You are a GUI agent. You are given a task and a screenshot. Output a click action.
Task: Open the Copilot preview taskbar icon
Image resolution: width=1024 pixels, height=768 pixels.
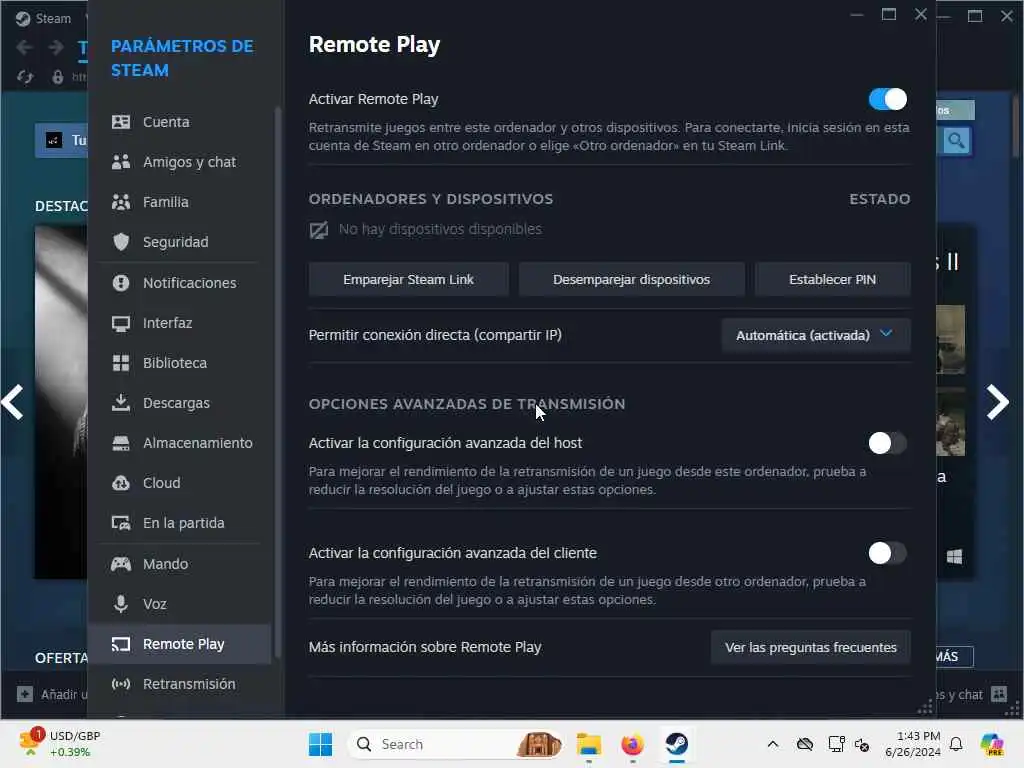click(x=992, y=744)
